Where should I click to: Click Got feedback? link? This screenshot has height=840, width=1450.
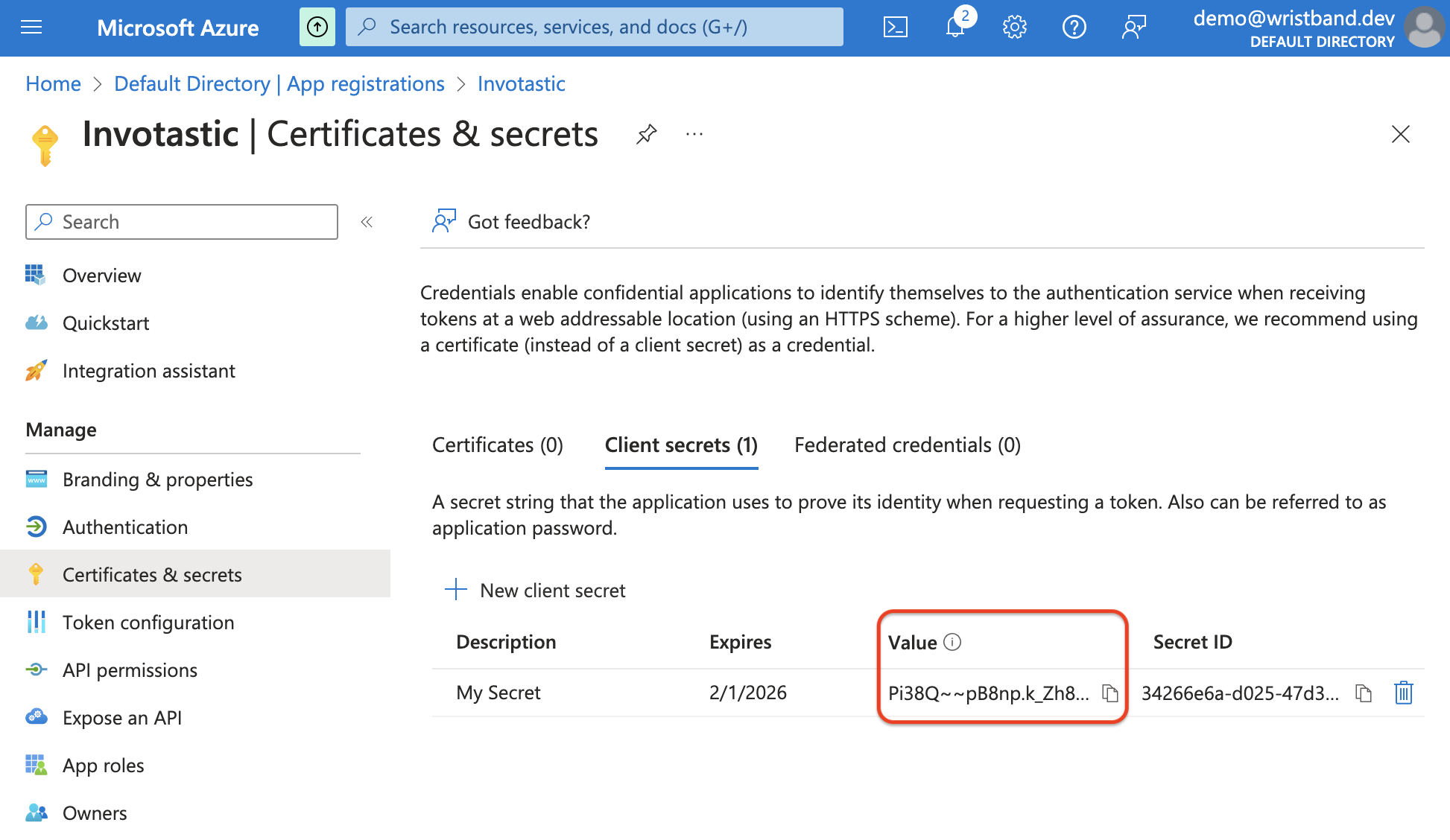tap(511, 222)
